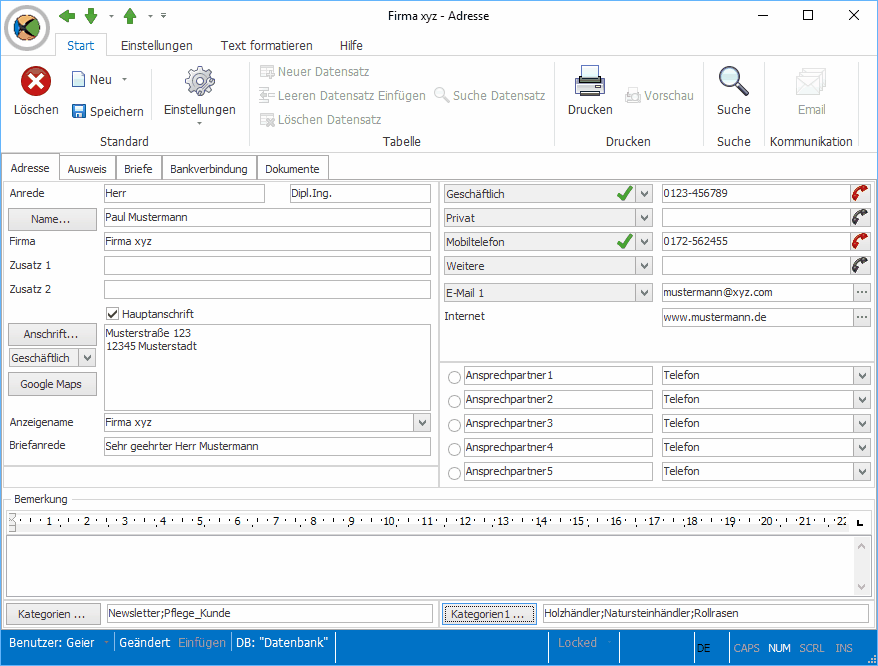Select Ansprechpartner1 radio button

click(454, 377)
